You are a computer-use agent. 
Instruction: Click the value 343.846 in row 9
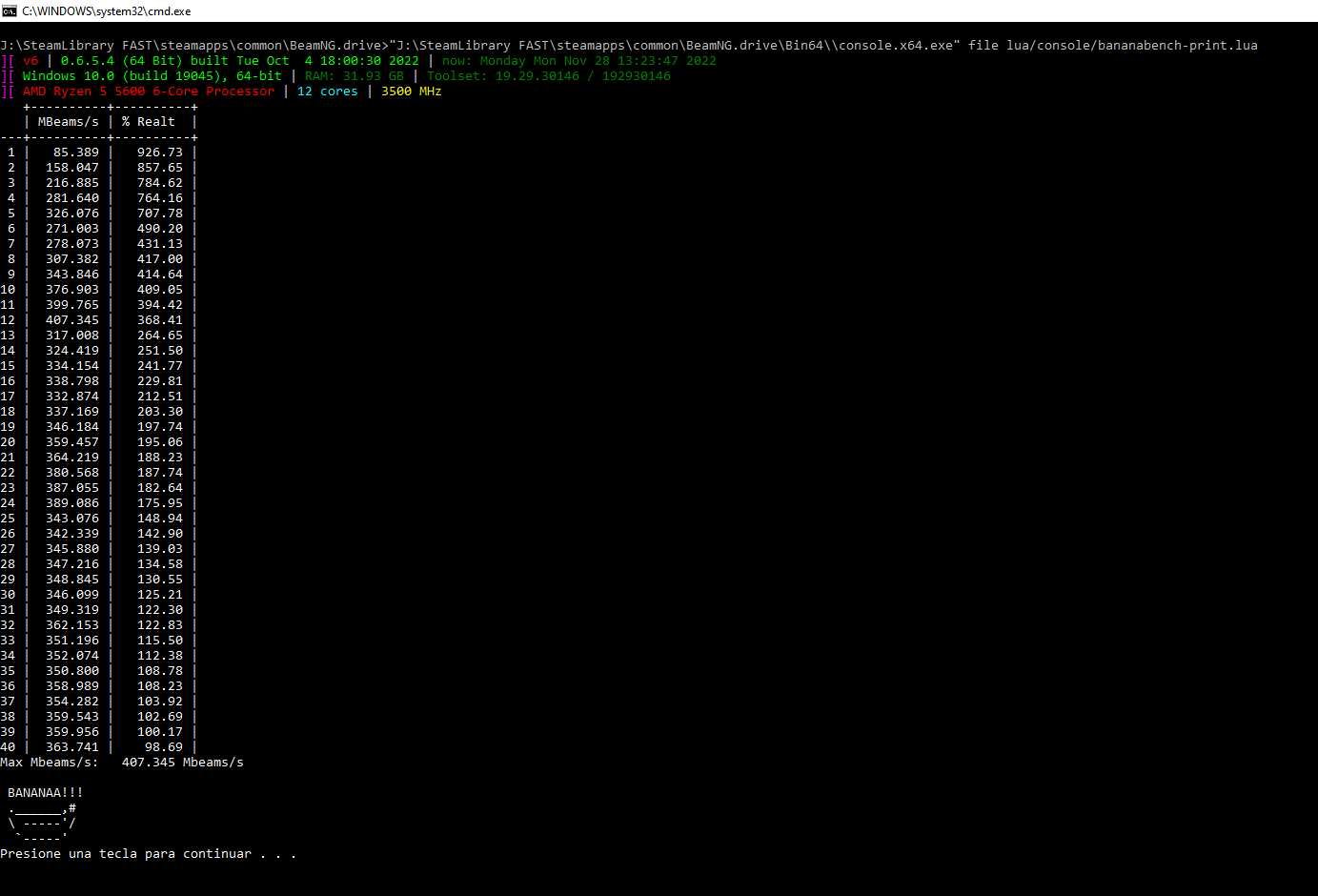72,275
